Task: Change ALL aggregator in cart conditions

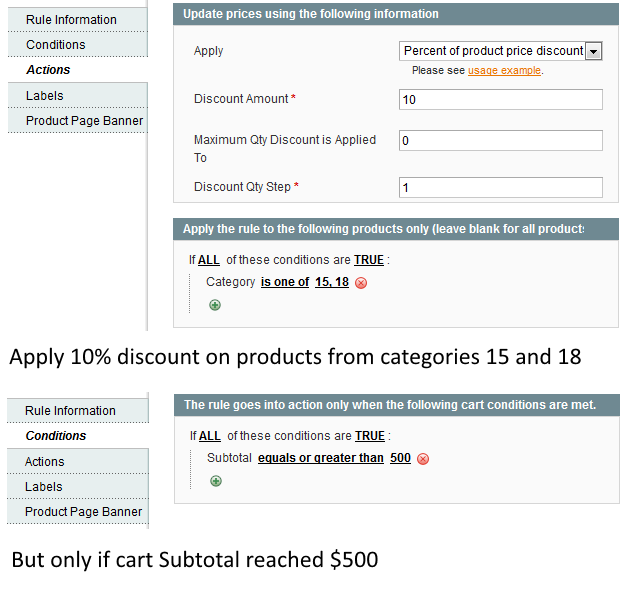Action: tap(209, 436)
